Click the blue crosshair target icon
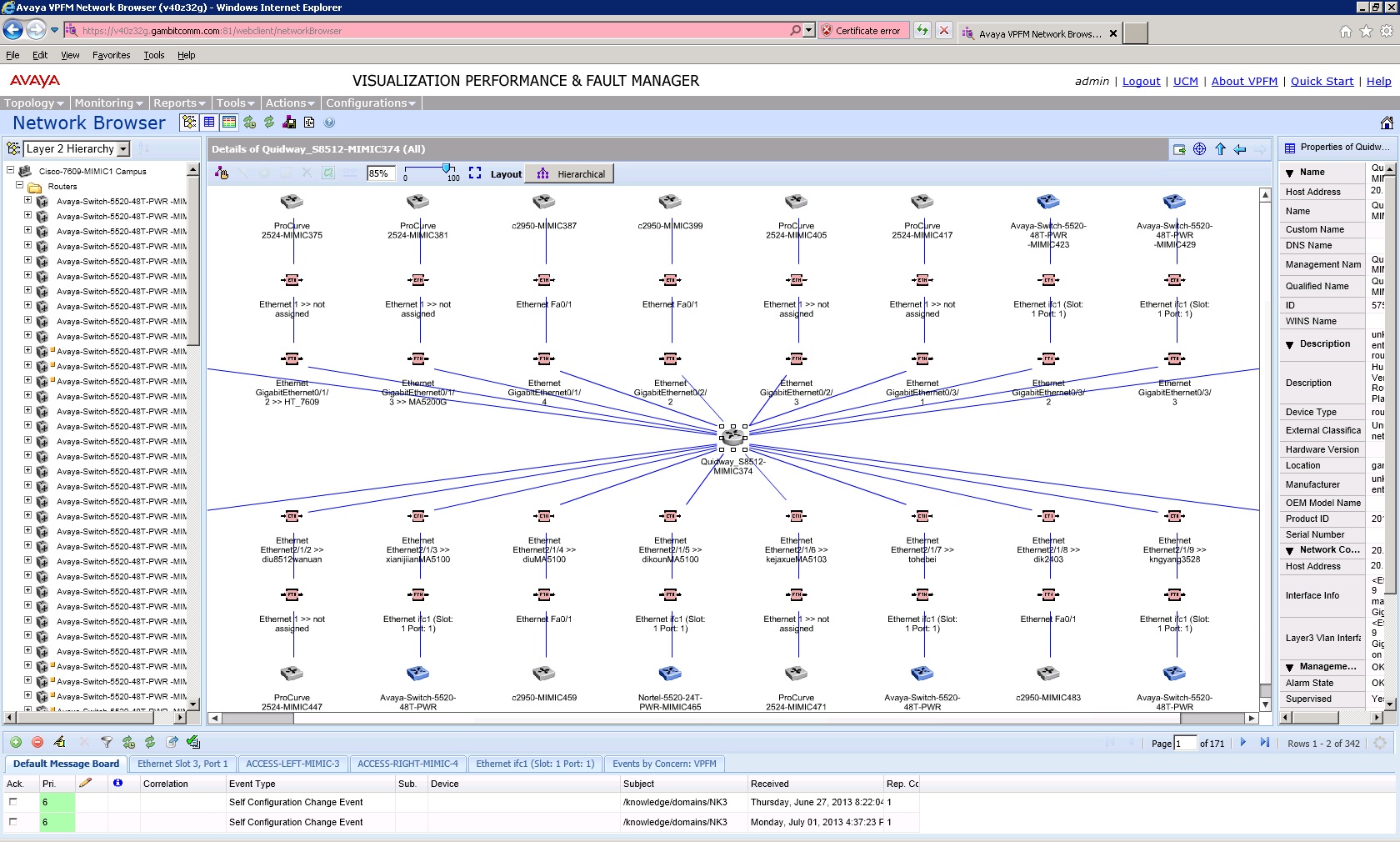Viewport: 1400px width, 842px height. 1200,149
